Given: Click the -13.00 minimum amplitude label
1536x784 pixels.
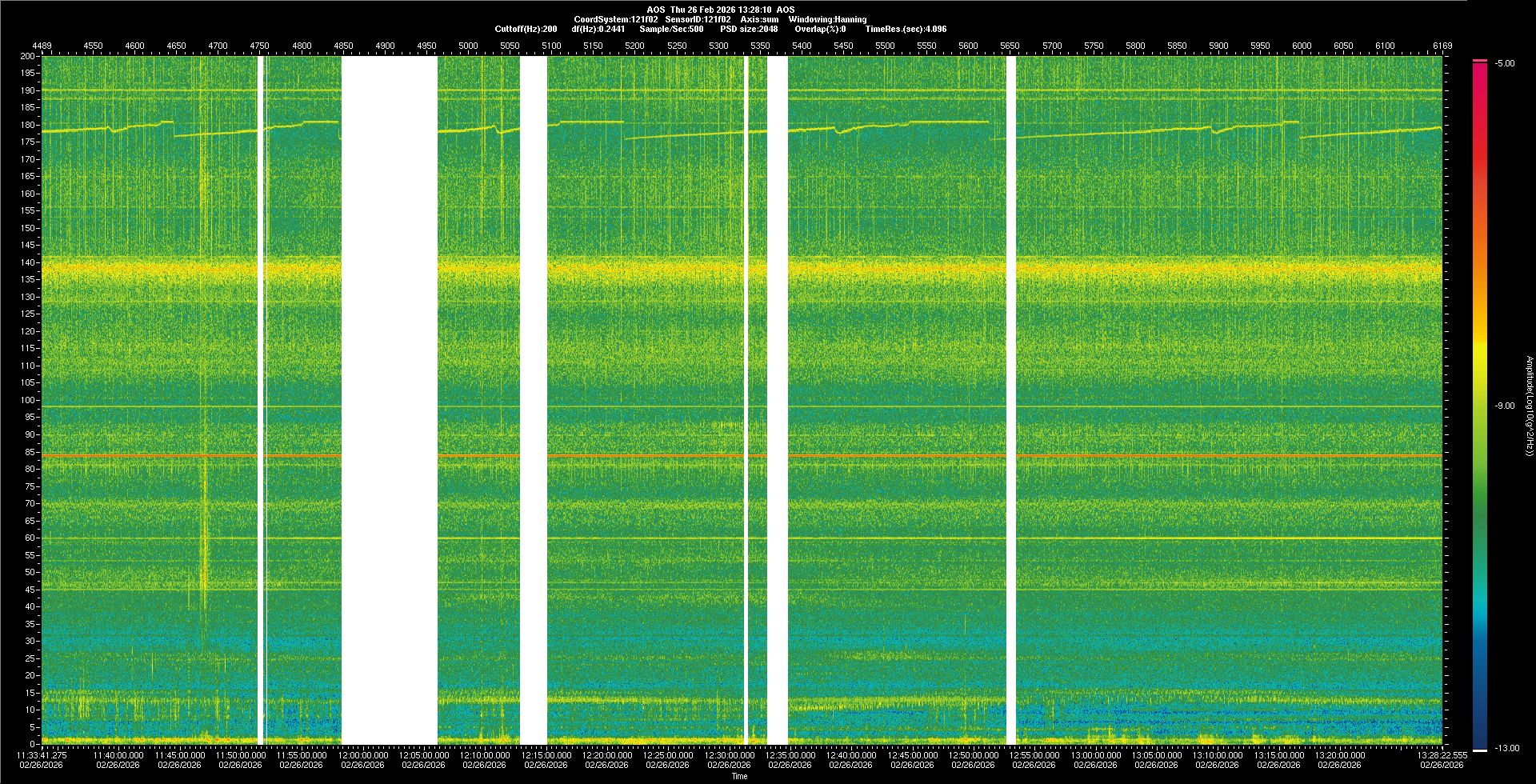Looking at the screenshot, I should click(1506, 749).
